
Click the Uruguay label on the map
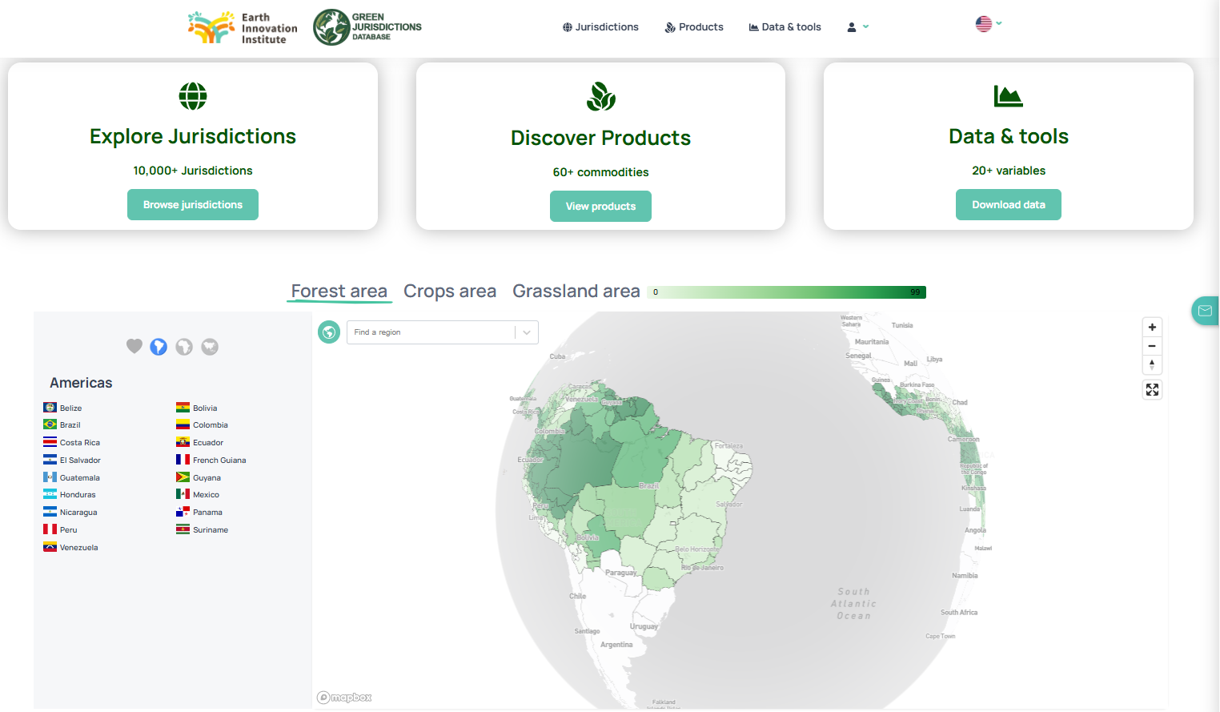point(644,627)
